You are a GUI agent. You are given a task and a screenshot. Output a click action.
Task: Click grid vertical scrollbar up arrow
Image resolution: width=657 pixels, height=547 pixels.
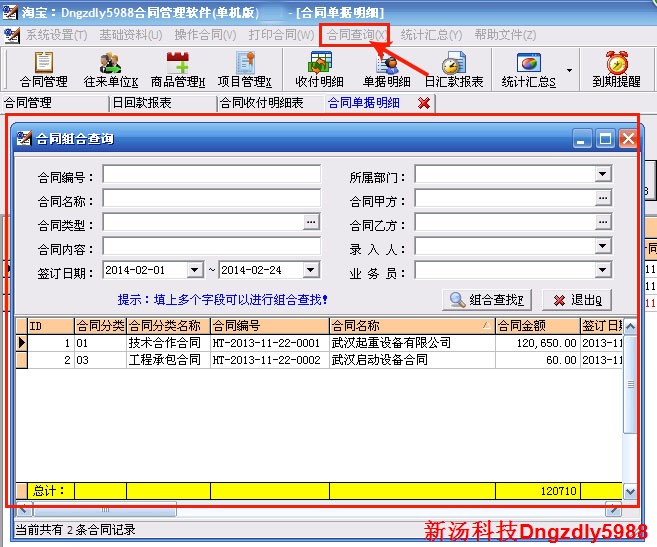pyautogui.click(x=630, y=326)
